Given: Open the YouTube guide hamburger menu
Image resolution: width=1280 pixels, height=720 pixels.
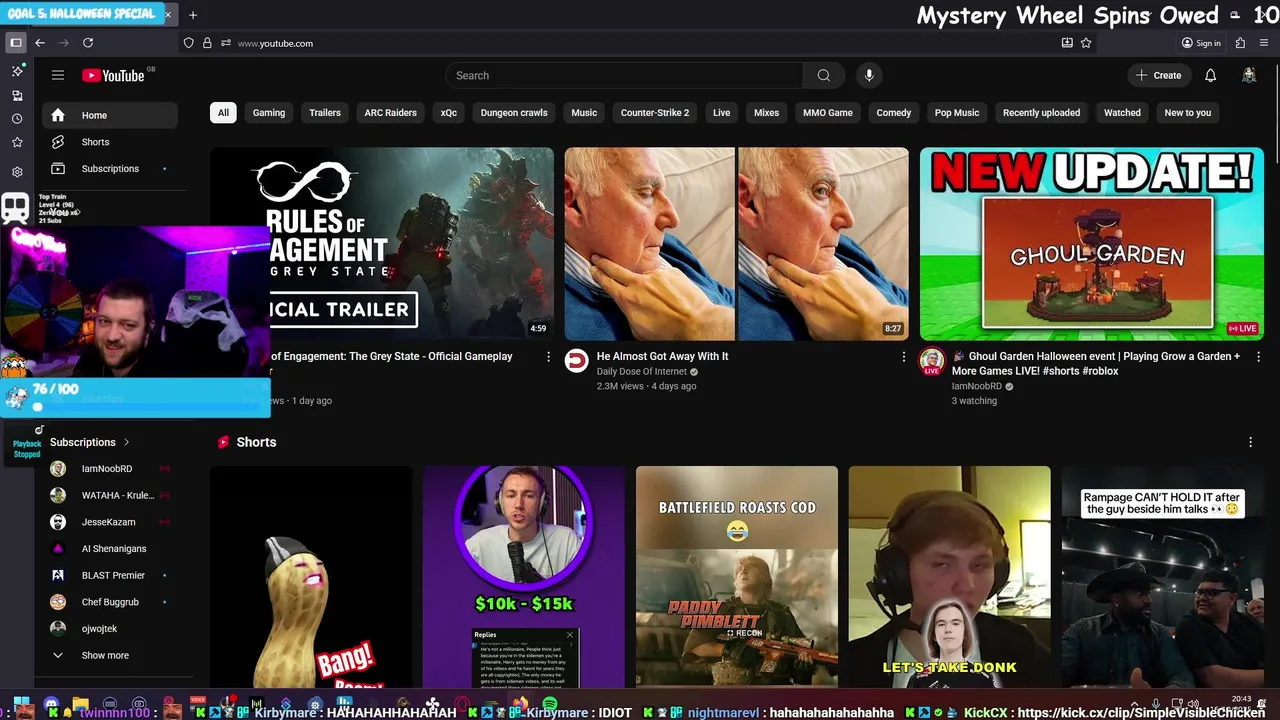Looking at the screenshot, I should (x=58, y=75).
